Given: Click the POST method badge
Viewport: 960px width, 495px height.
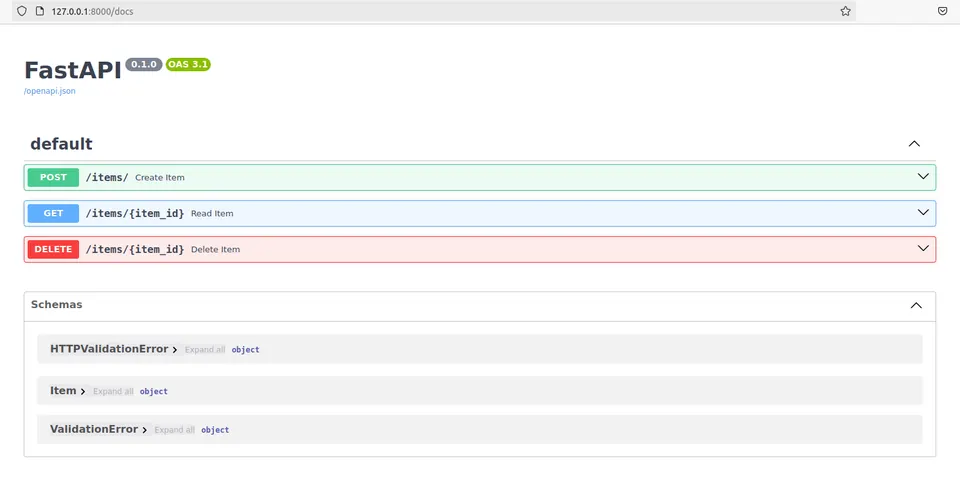Looking at the screenshot, I should [53, 177].
